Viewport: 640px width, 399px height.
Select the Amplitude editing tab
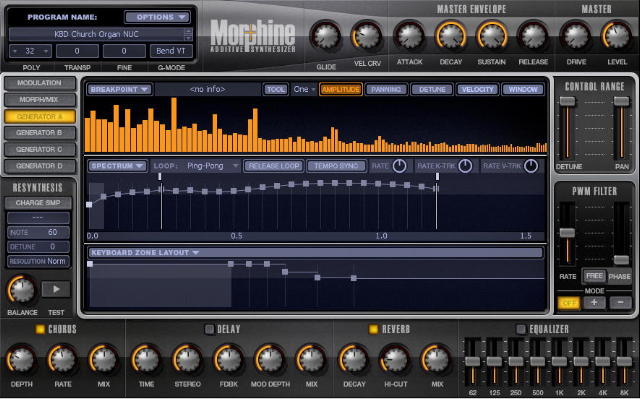341,89
